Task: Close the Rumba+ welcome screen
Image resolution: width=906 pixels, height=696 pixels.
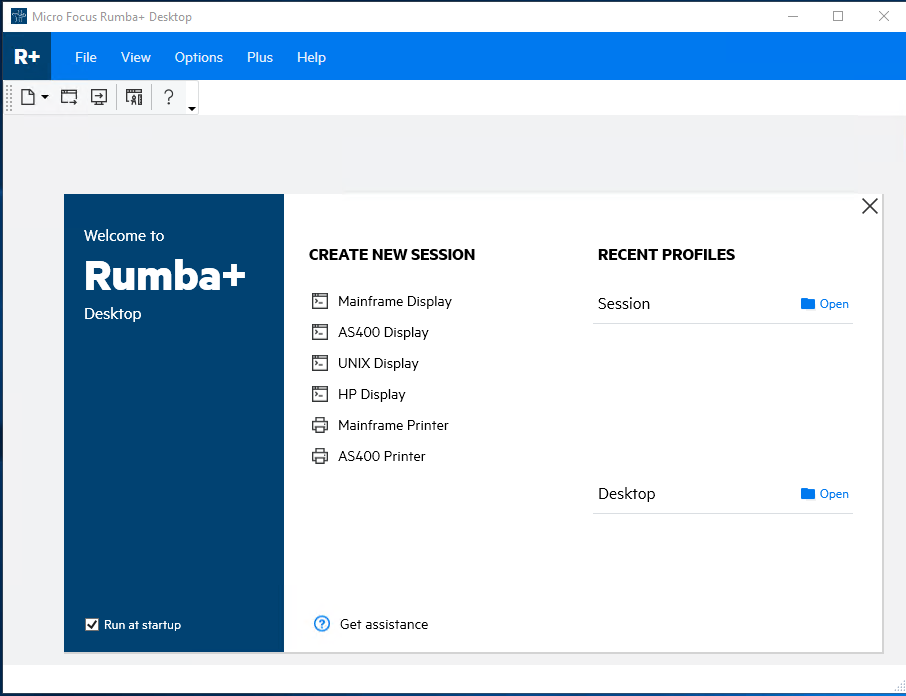Action: [869, 205]
